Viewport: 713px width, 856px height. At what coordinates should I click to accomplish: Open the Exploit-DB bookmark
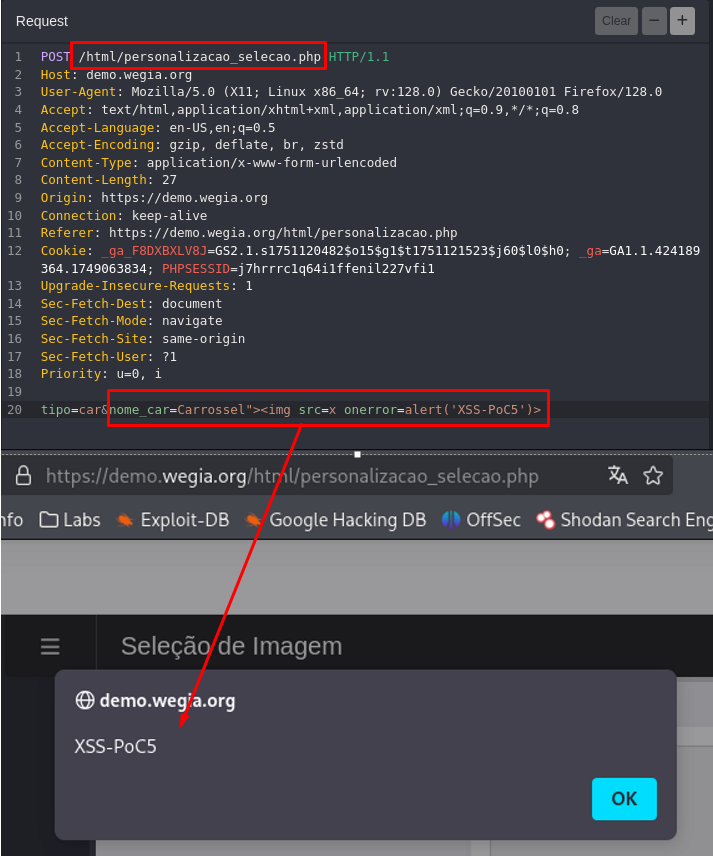pos(173,520)
